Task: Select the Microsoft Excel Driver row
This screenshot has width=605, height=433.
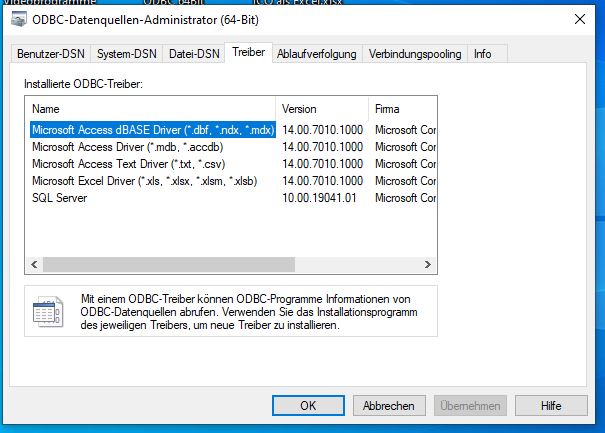Action: coord(145,181)
